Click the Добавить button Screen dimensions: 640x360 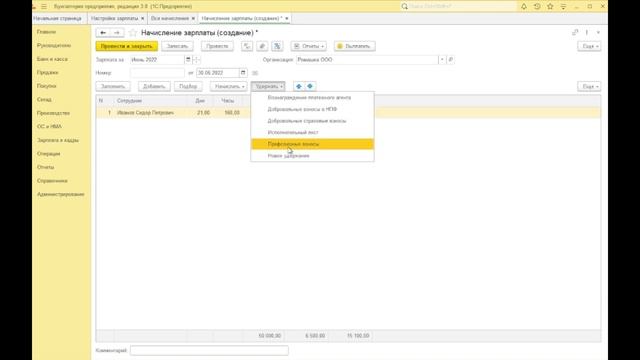(x=154, y=86)
